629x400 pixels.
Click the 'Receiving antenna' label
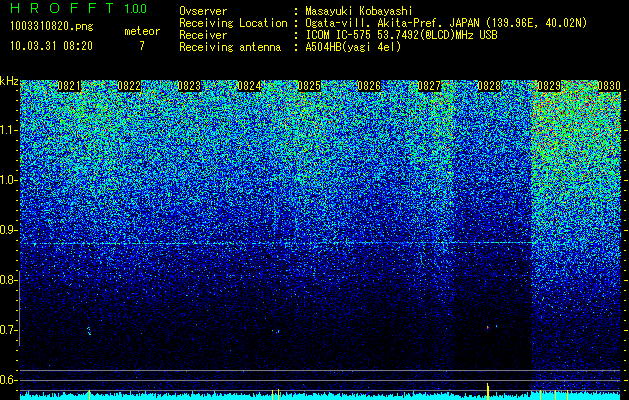click(x=230, y=47)
